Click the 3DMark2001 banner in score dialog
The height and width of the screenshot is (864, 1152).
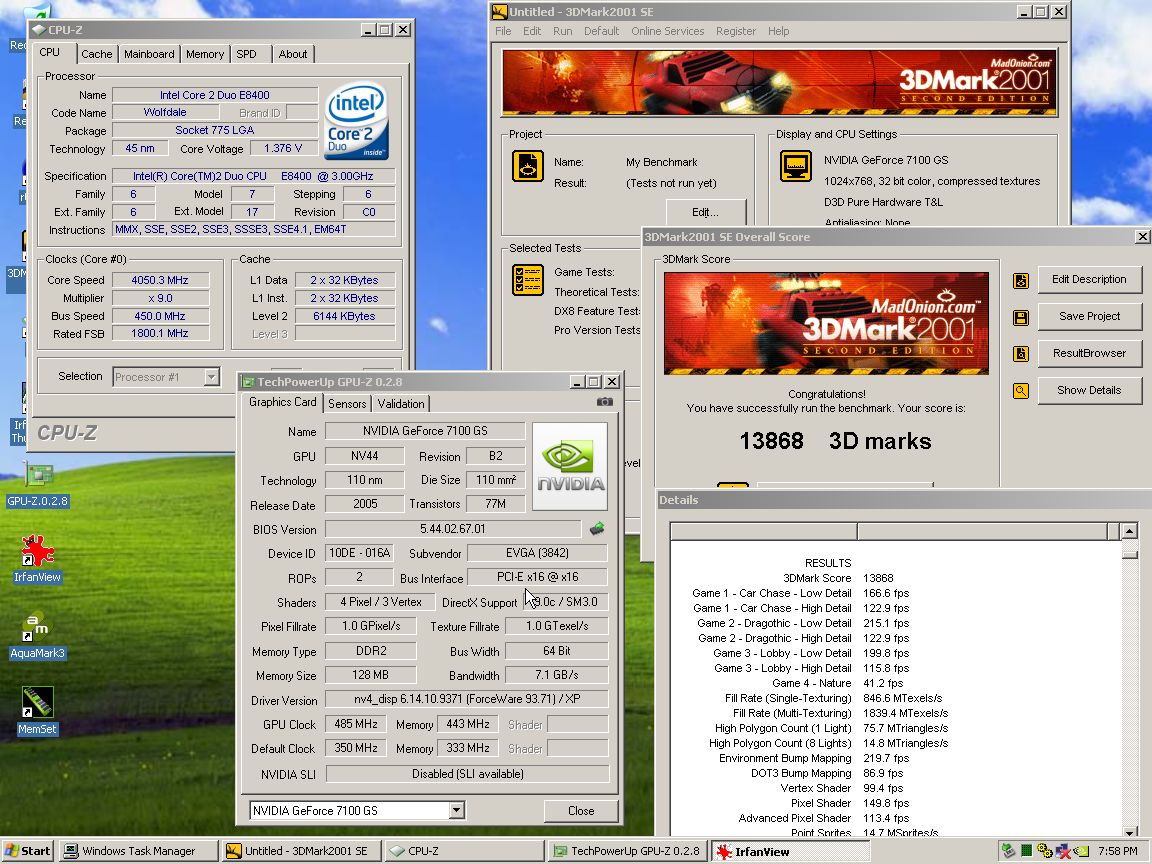(827, 323)
